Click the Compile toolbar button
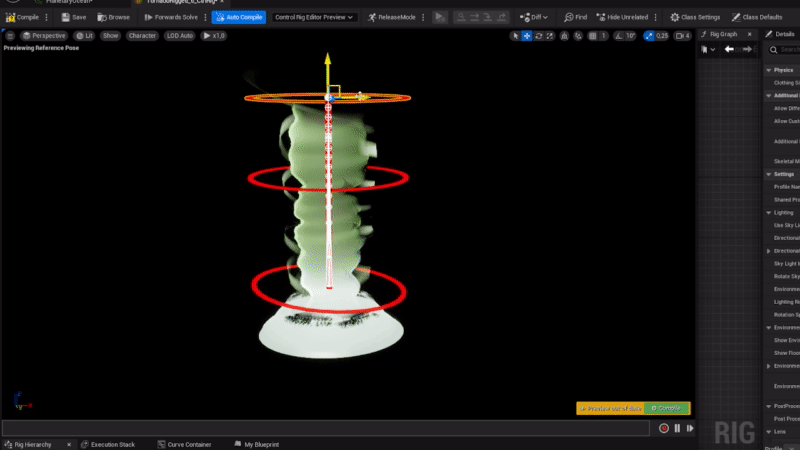This screenshot has width=800, height=450. pyautogui.click(x=22, y=17)
